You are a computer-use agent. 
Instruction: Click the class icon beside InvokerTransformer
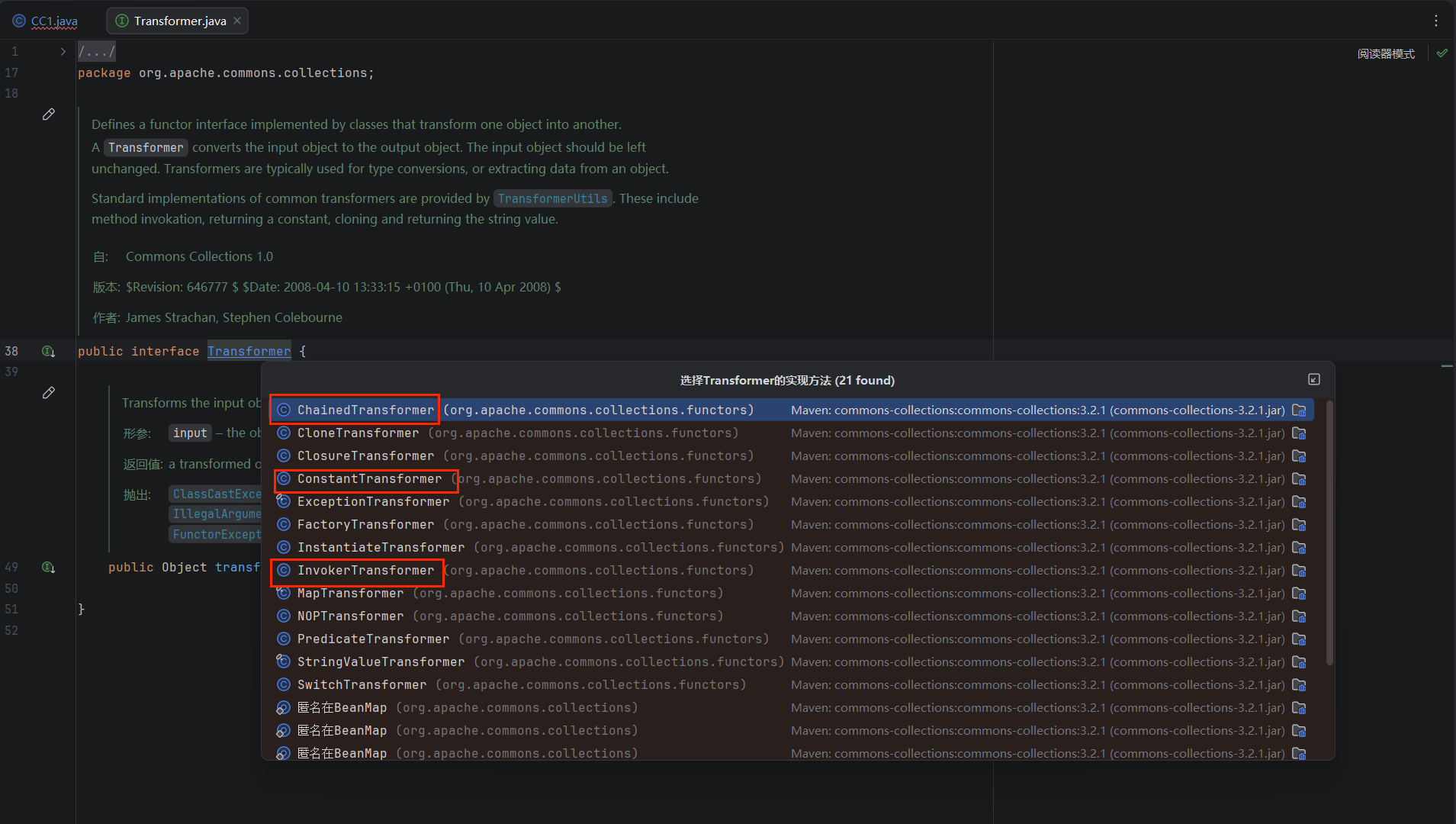click(x=284, y=570)
